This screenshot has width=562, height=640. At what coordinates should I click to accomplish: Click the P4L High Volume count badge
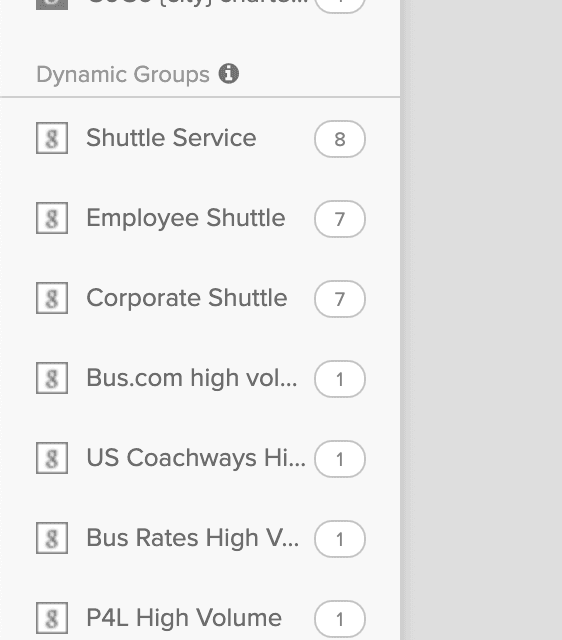(x=340, y=619)
